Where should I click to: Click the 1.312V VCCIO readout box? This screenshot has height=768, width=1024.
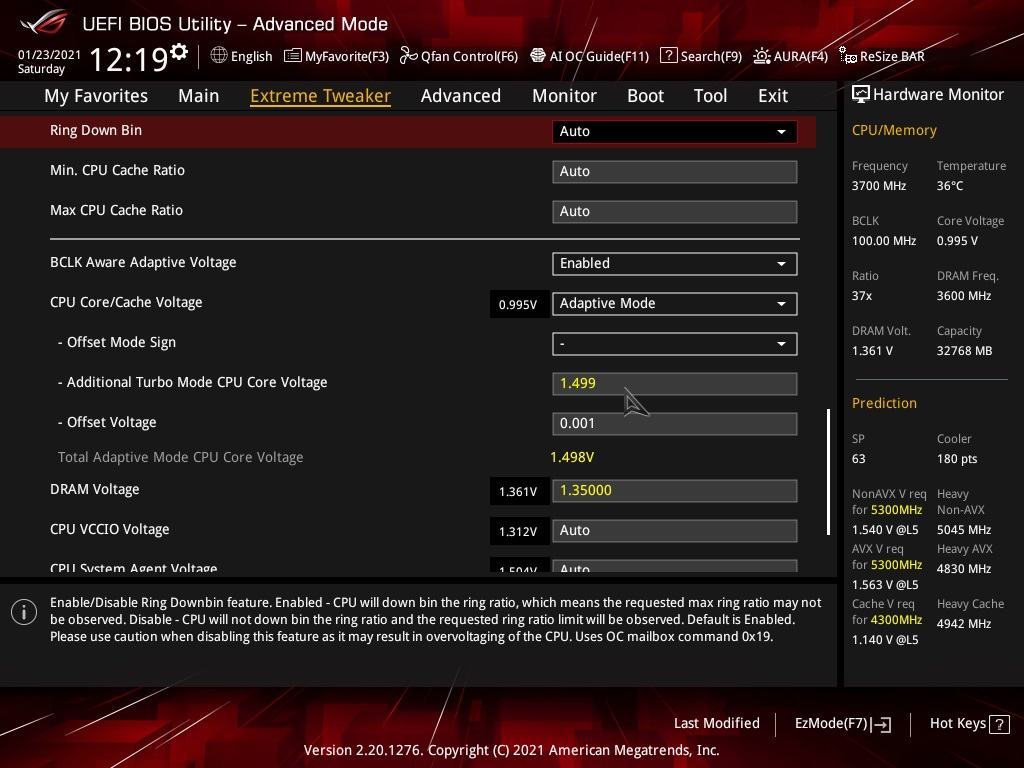(518, 532)
